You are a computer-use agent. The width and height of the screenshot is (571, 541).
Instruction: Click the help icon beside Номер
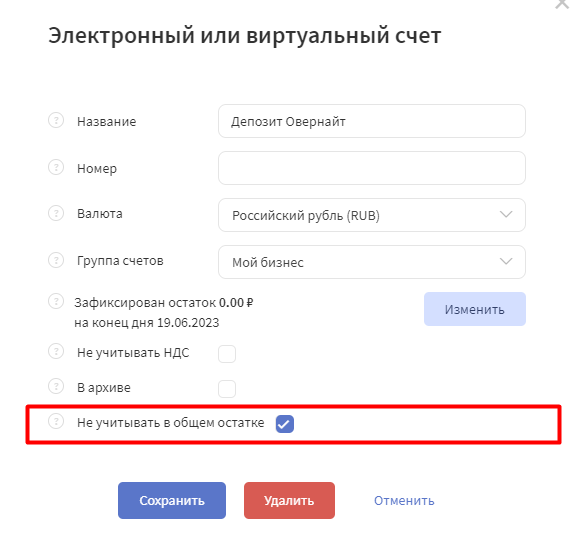pos(56,167)
